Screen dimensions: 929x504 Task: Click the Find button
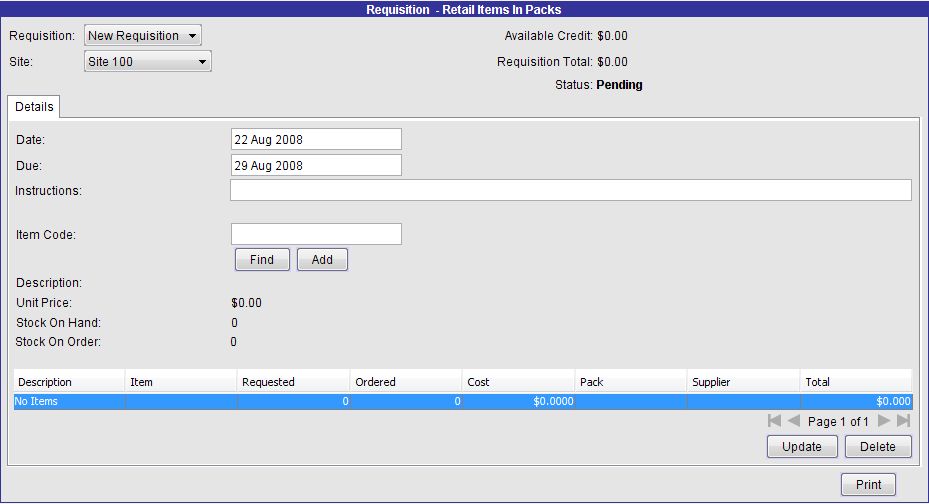[262, 260]
